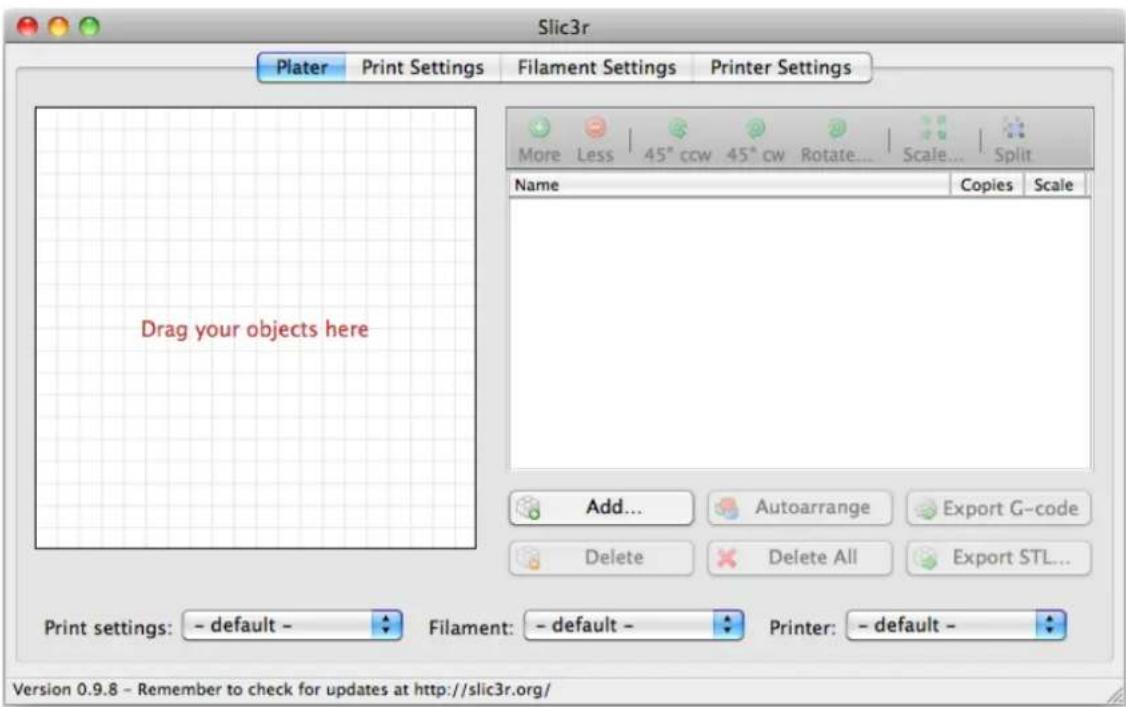Open the Print settings preset dropdown

tap(292, 625)
